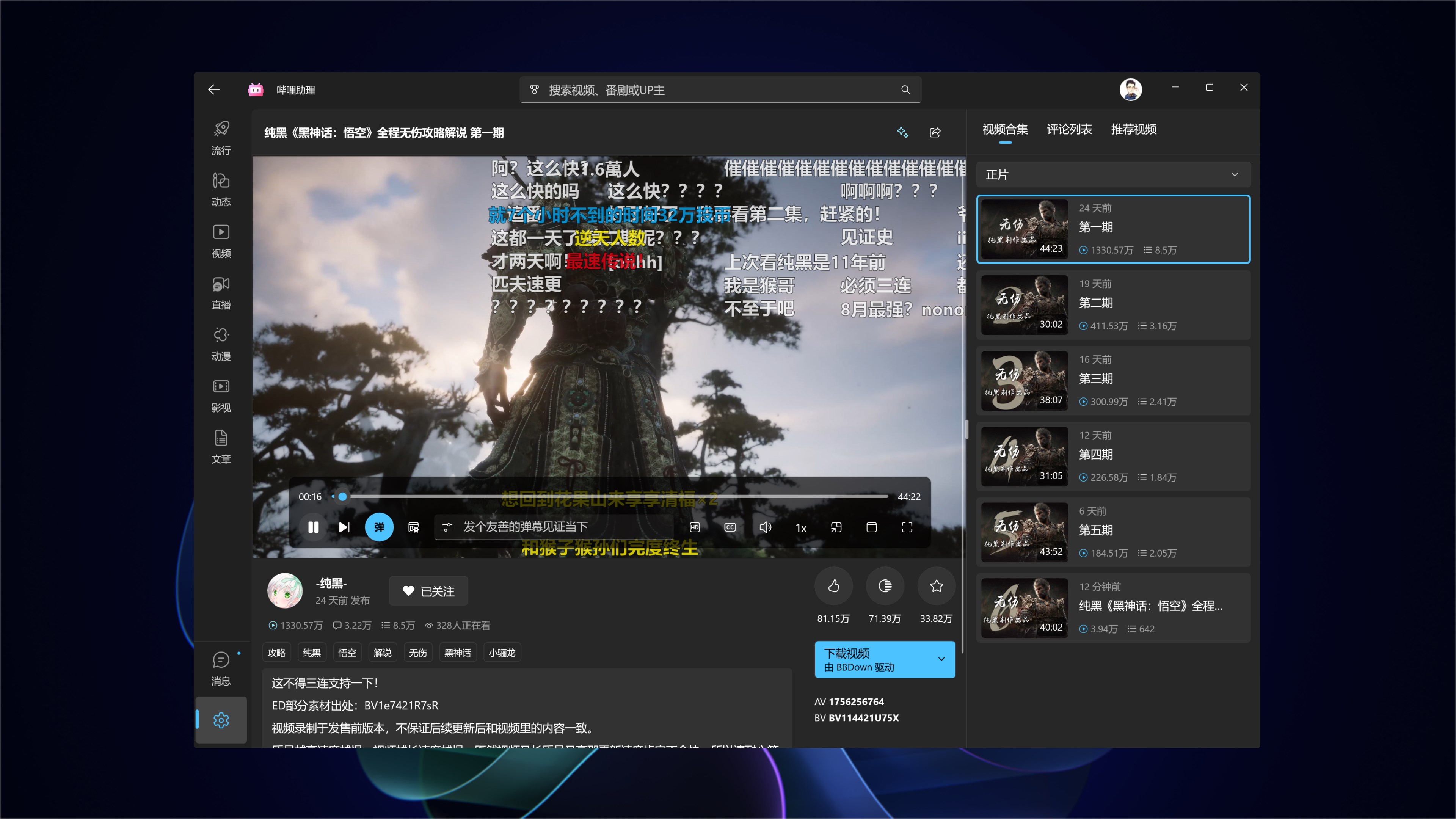Open 下载视频 download options arrow
This screenshot has width=1456, height=819.
click(x=941, y=659)
